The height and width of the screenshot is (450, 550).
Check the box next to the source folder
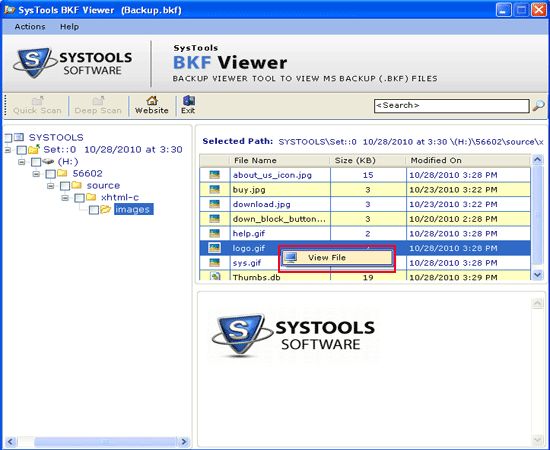(65, 186)
